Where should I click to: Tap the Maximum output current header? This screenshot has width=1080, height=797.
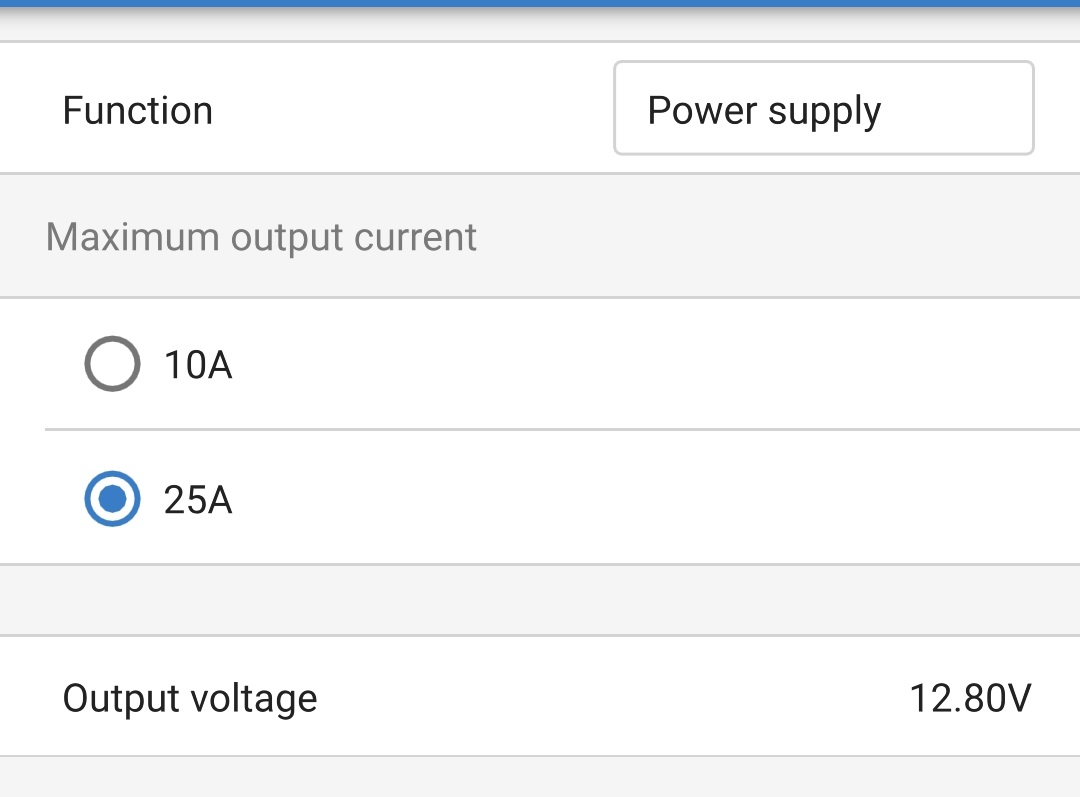(261, 236)
